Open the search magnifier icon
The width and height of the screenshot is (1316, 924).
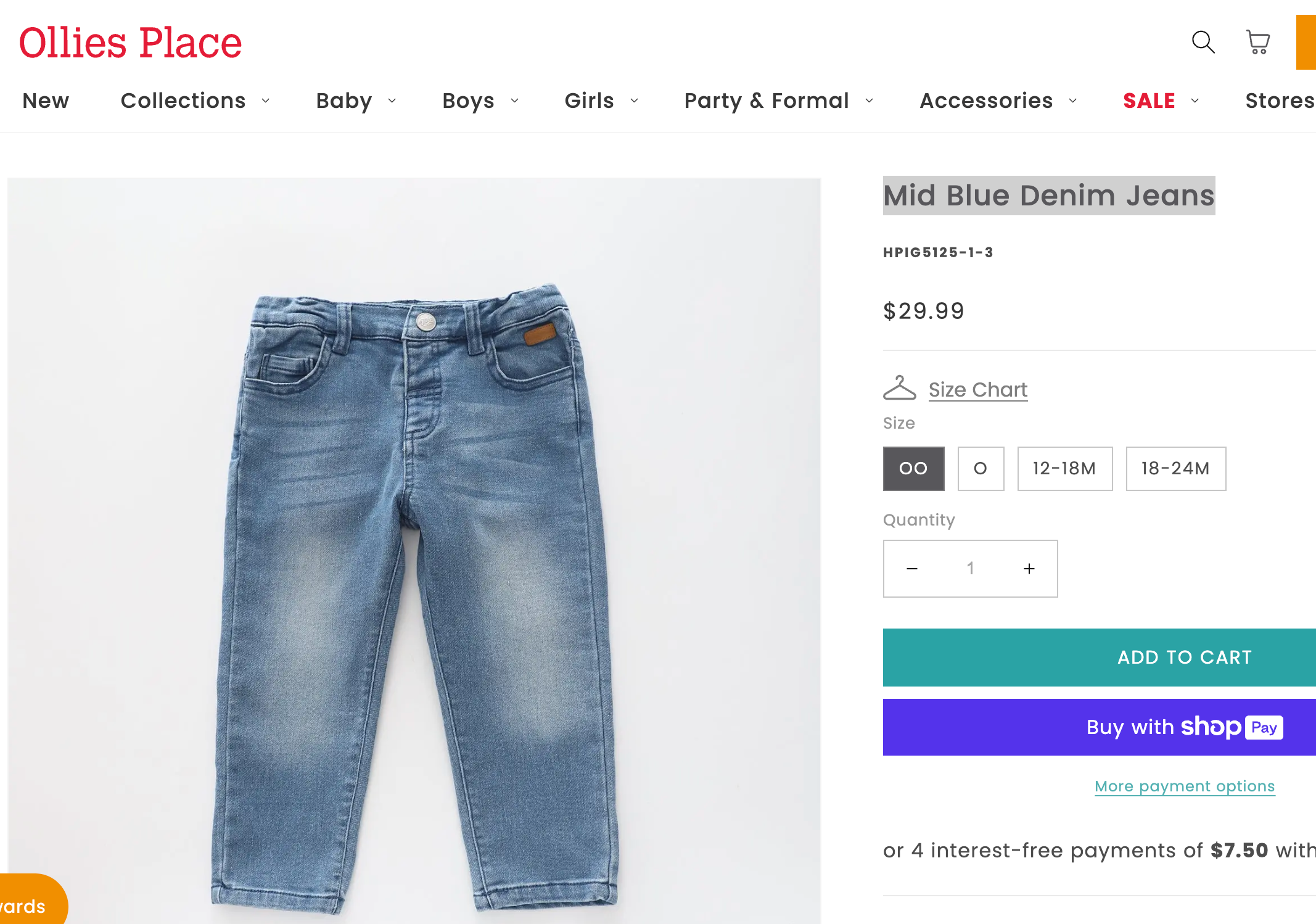click(1203, 43)
